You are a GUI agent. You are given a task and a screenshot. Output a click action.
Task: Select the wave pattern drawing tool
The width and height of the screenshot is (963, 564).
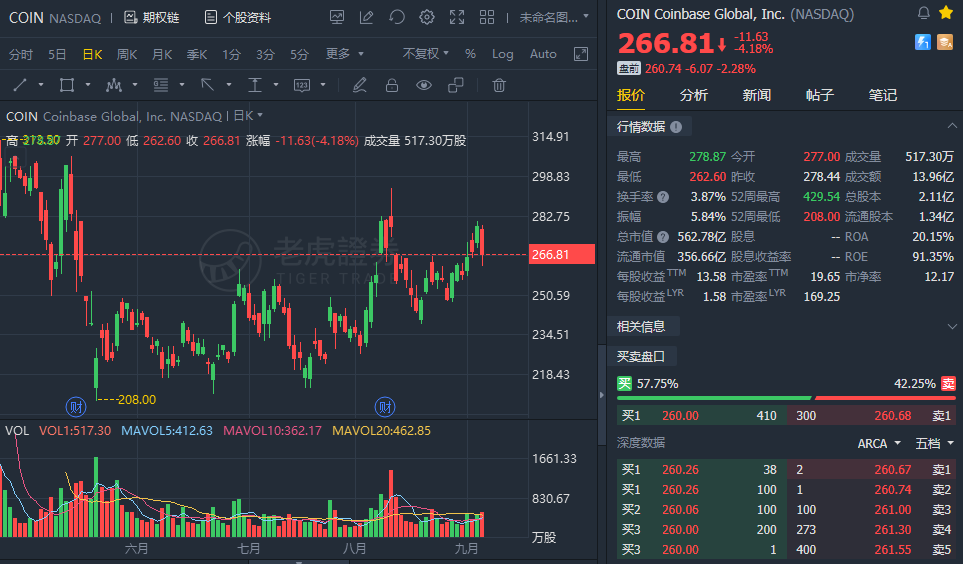click(114, 85)
